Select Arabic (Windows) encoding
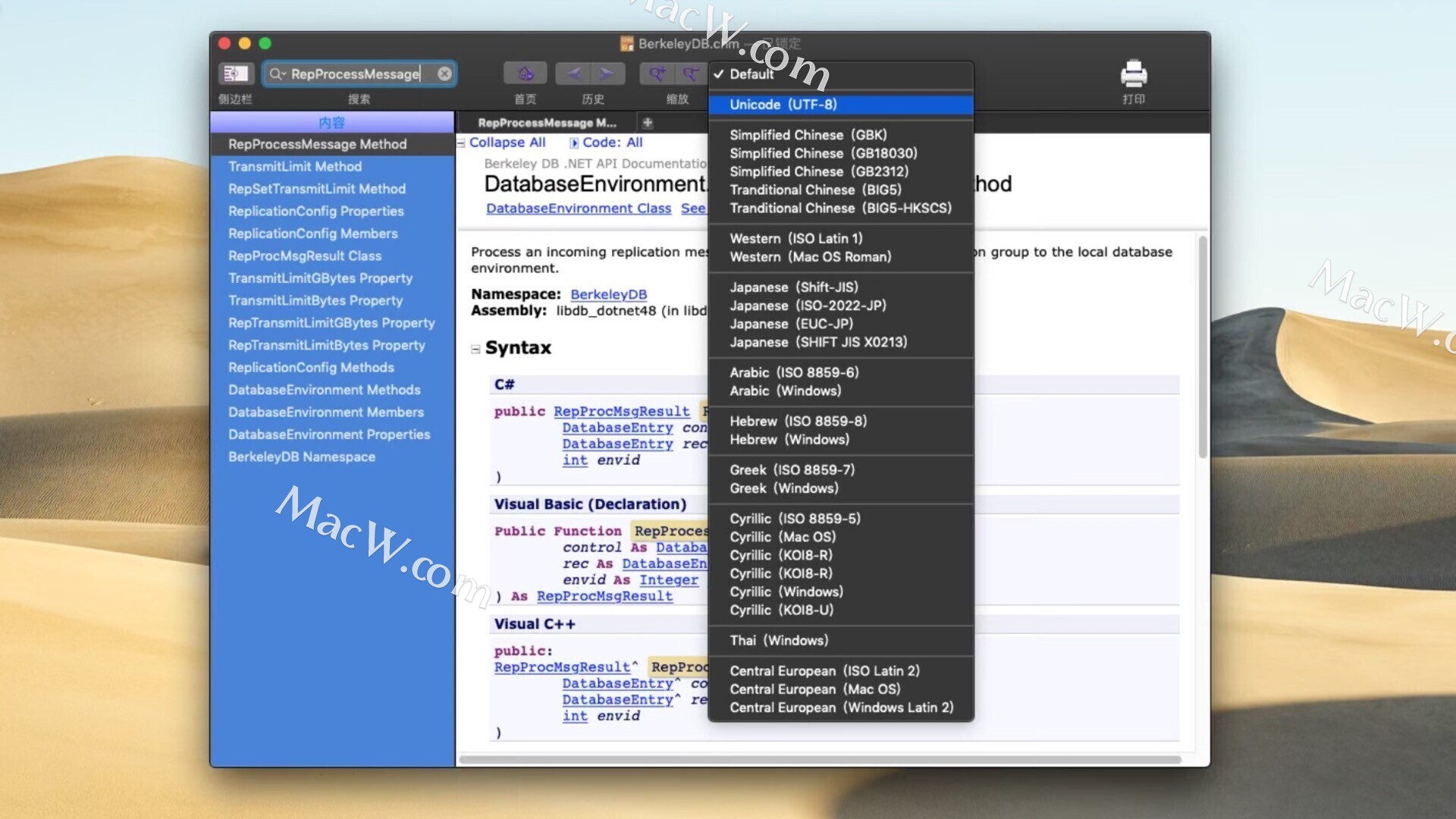Screen dimensions: 1456x819 pyautogui.click(x=841, y=391)
